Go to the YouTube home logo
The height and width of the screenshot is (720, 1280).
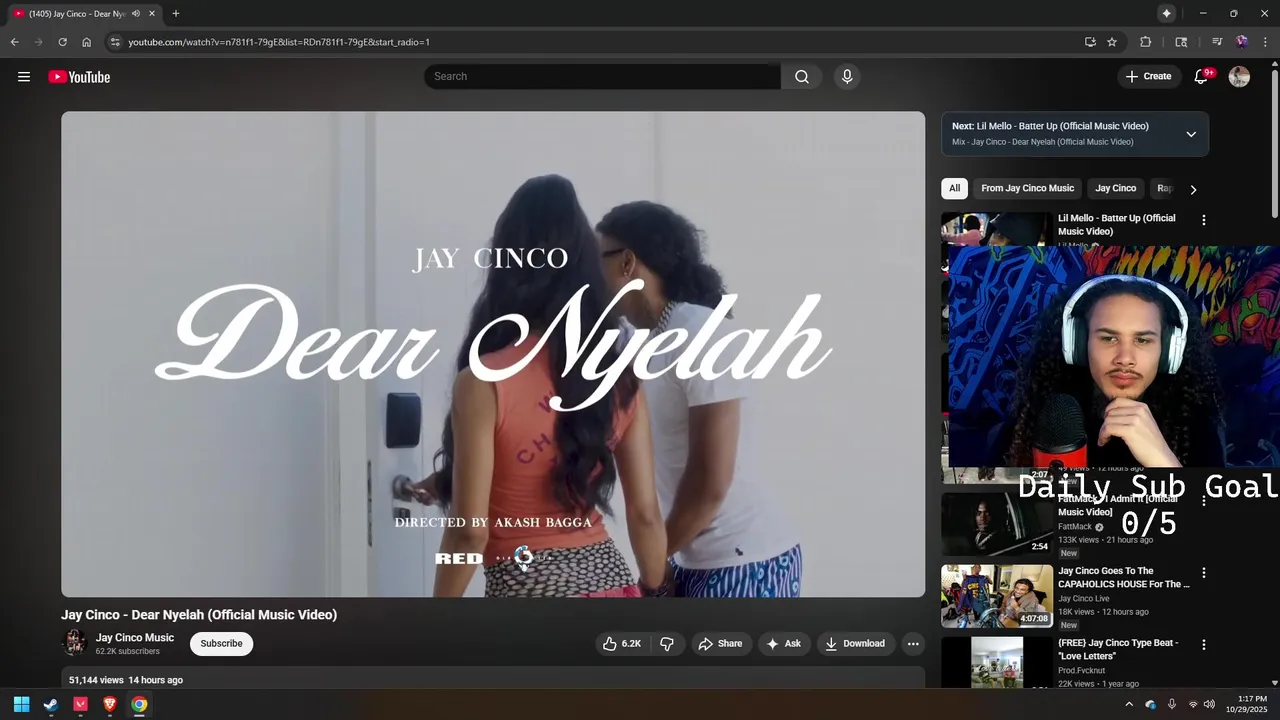(79, 77)
